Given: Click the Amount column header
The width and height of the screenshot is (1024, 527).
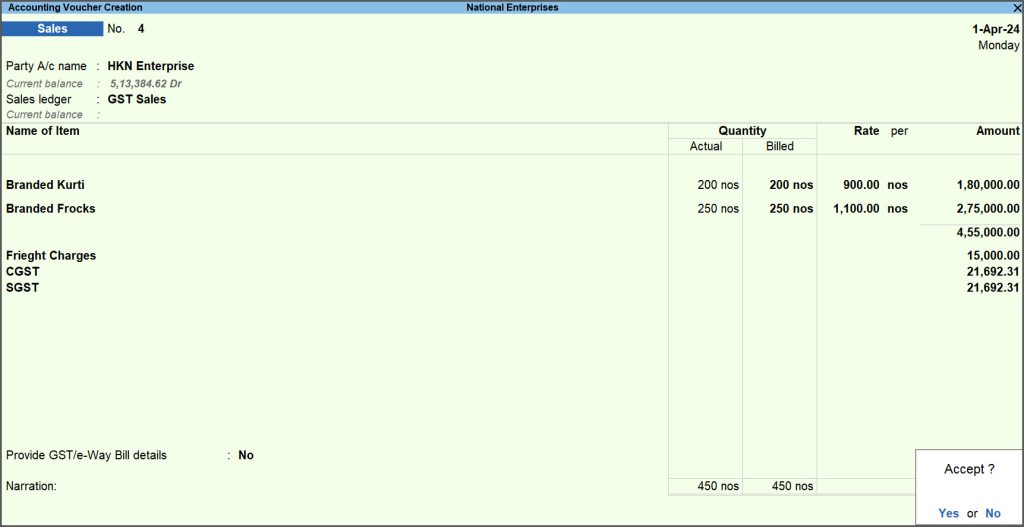Looking at the screenshot, I should [998, 131].
